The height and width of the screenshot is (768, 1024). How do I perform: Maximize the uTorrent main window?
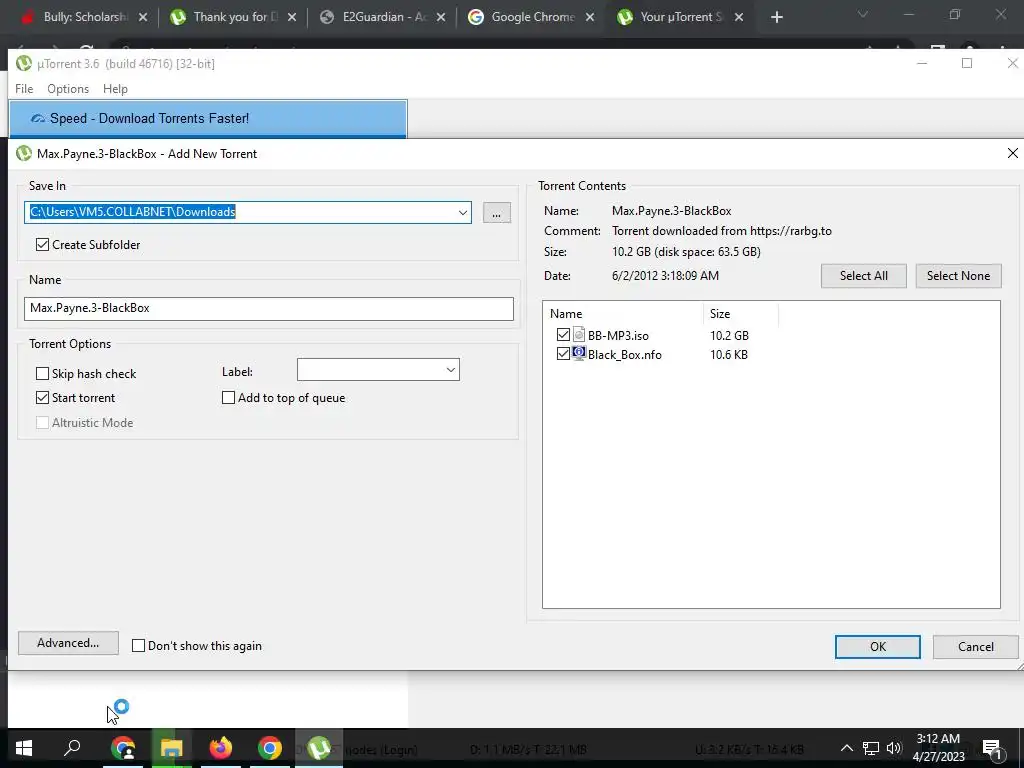coord(967,63)
